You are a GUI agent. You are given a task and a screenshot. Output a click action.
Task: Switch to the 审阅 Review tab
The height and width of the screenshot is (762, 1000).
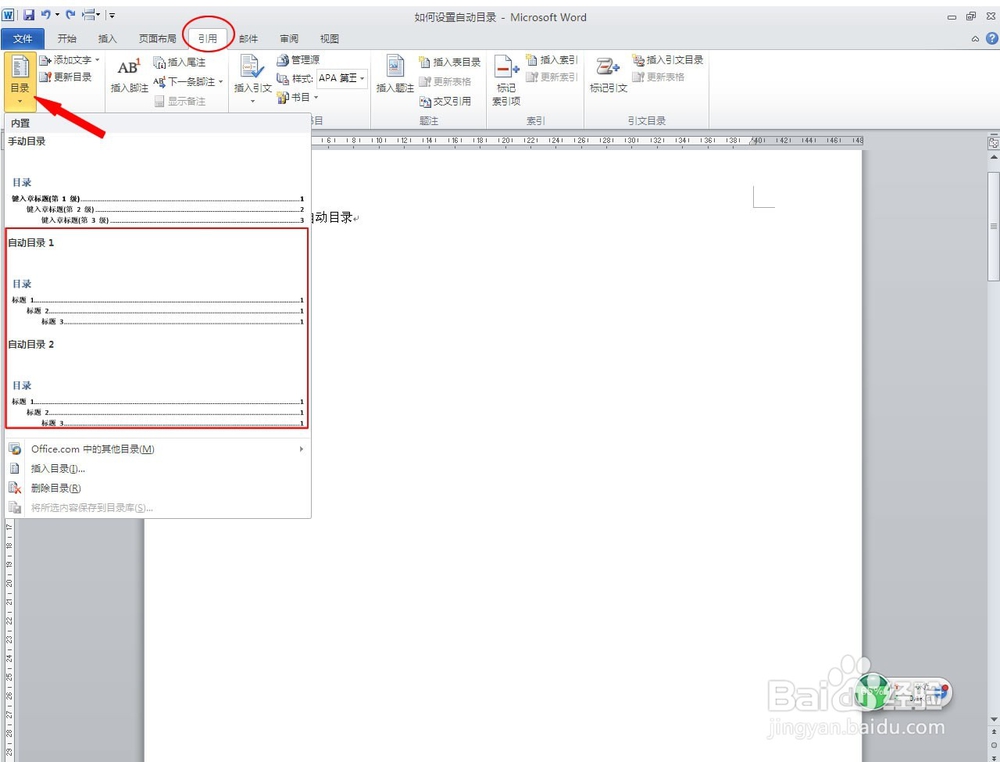(289, 39)
